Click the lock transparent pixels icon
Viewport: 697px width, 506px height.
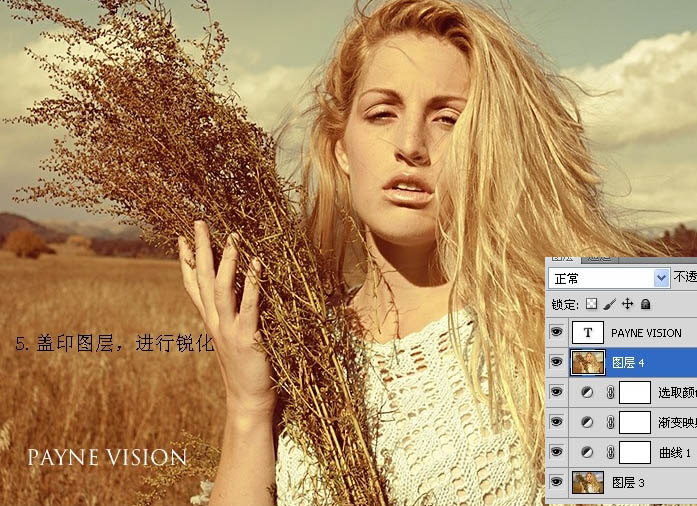pyautogui.click(x=592, y=303)
